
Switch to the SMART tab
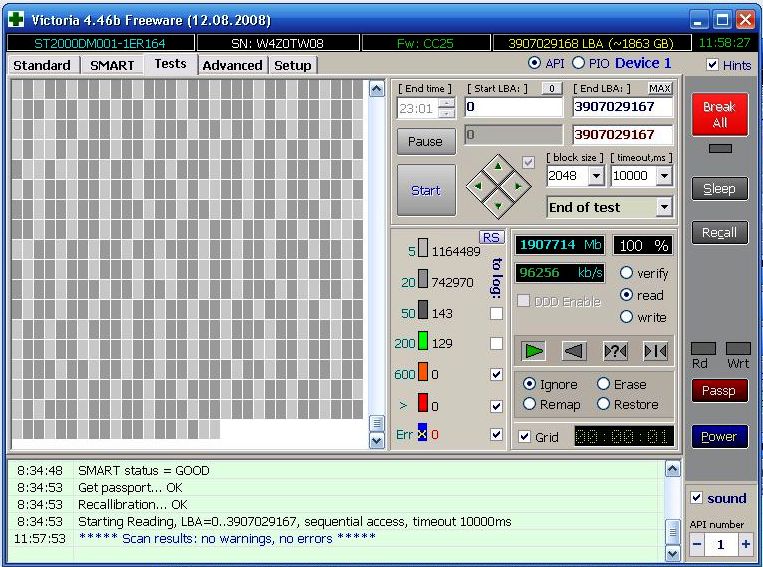(112, 65)
